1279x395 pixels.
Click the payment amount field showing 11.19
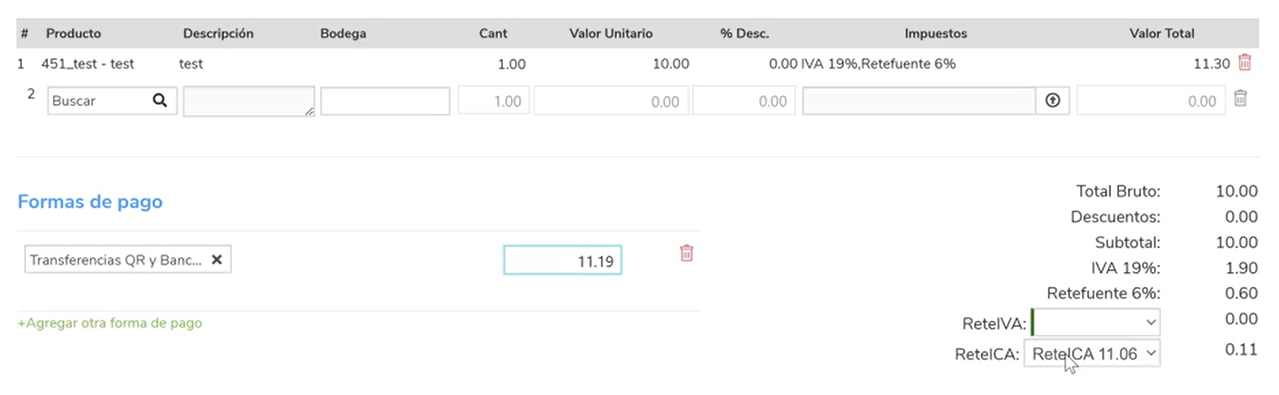pos(562,261)
